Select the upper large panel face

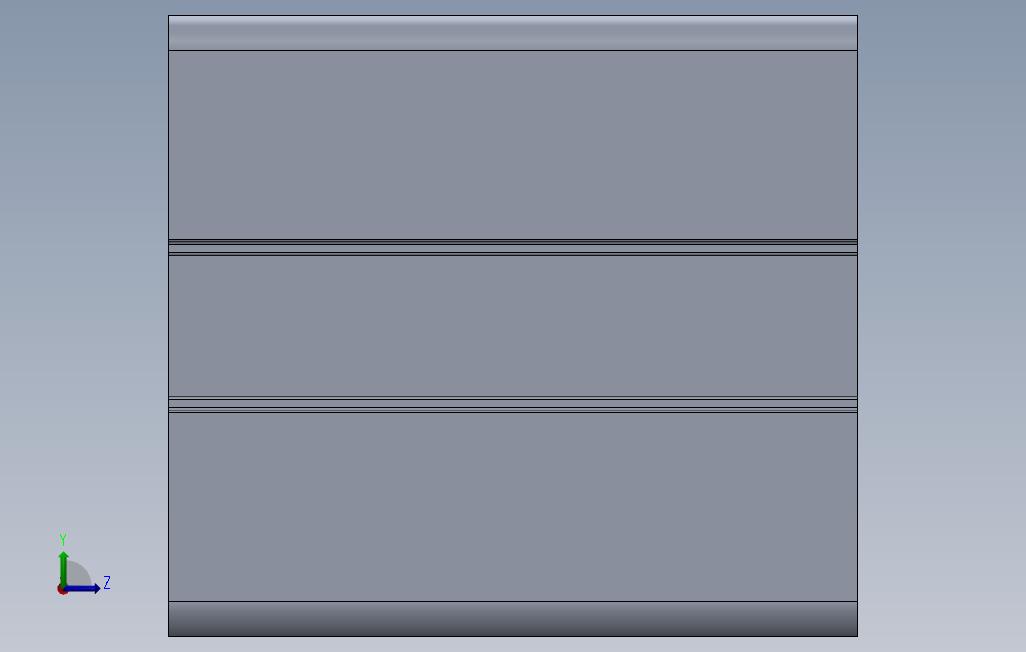[x=513, y=145]
